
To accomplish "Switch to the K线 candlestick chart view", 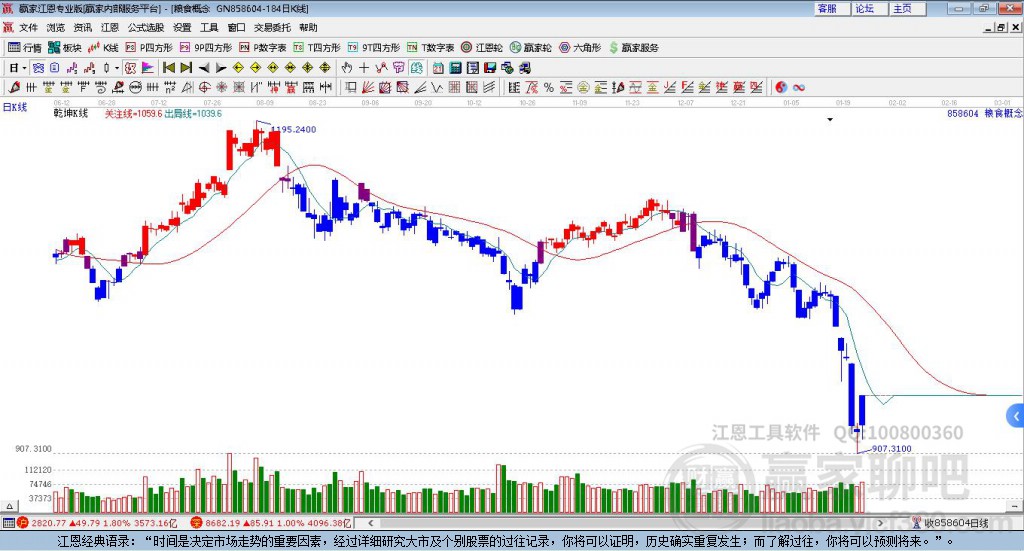I will click(104, 48).
